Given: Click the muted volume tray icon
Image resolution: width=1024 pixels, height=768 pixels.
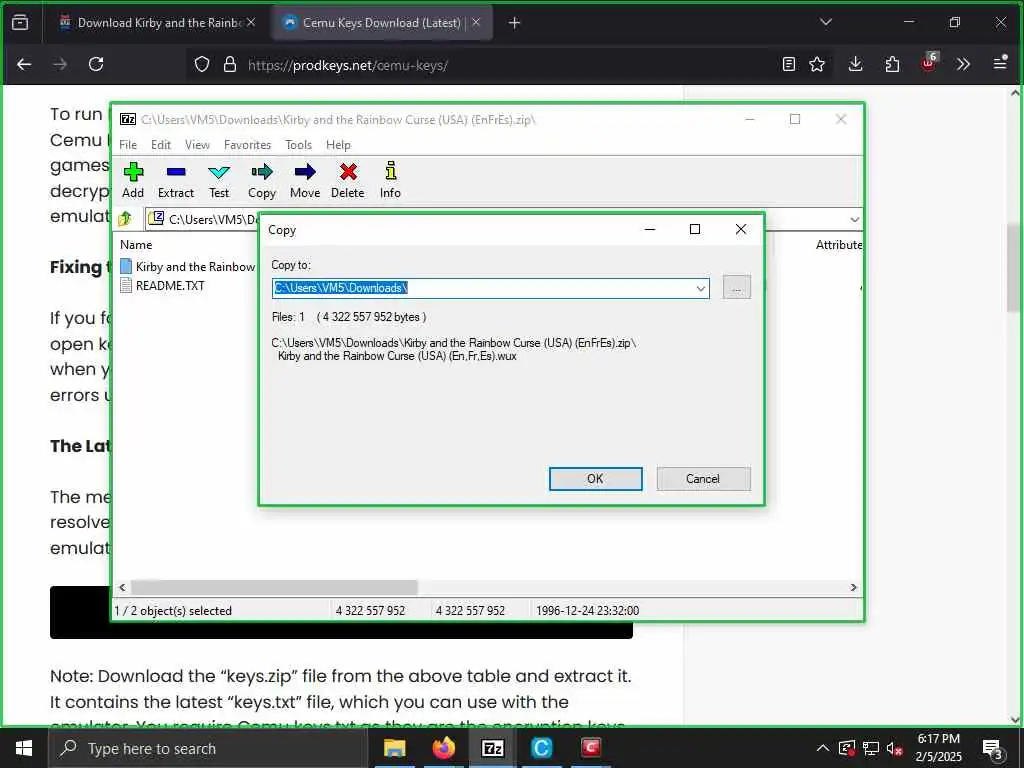Looking at the screenshot, I should (895, 749).
